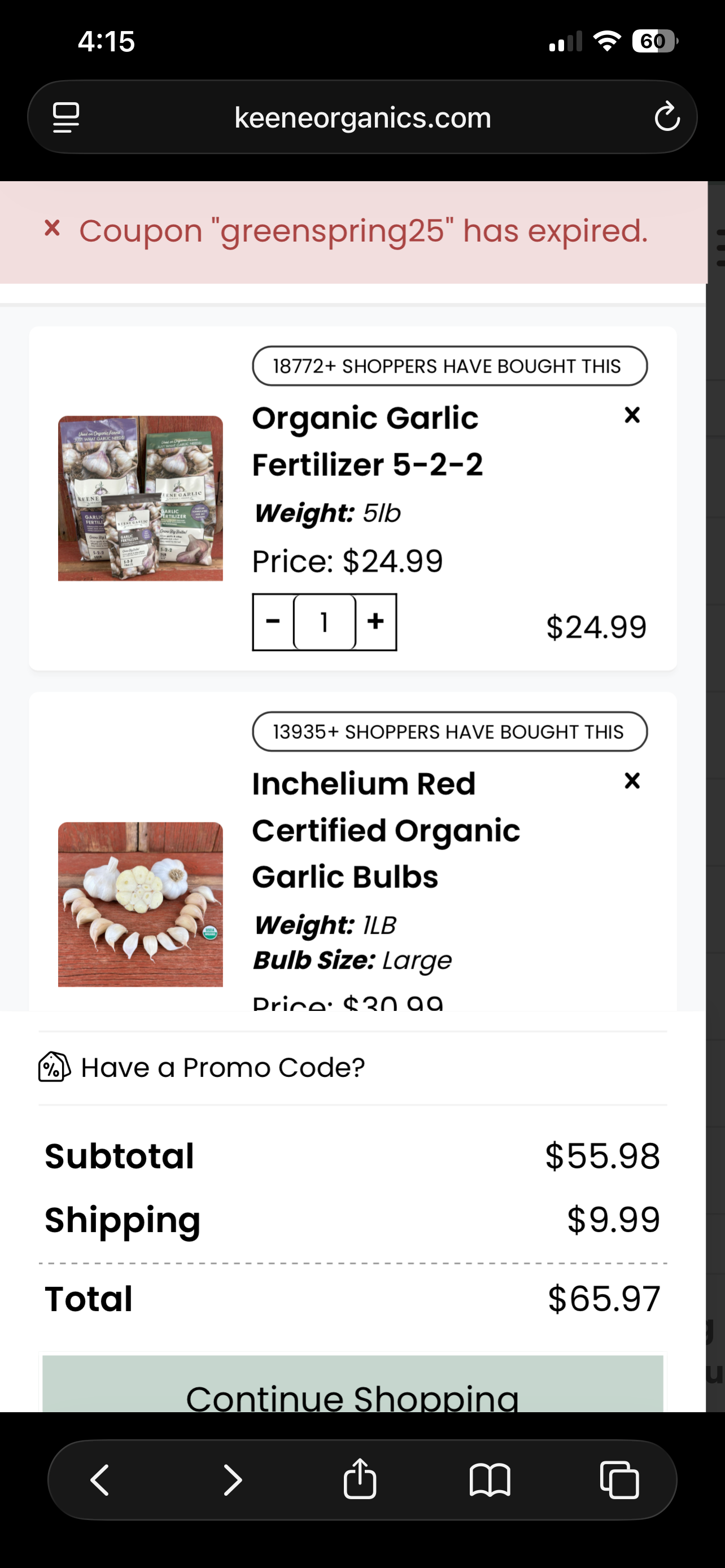725x1568 pixels.
Task: Remove Organic Garlic Fertilizer from cart
Action: (632, 415)
